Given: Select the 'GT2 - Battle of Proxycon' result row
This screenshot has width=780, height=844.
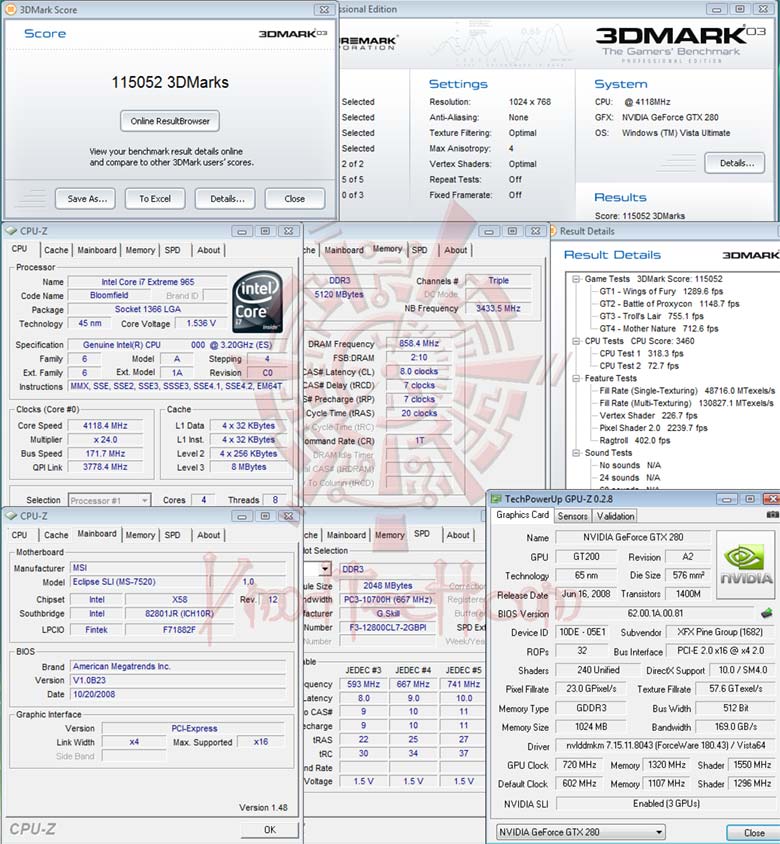Looking at the screenshot, I should [x=669, y=304].
